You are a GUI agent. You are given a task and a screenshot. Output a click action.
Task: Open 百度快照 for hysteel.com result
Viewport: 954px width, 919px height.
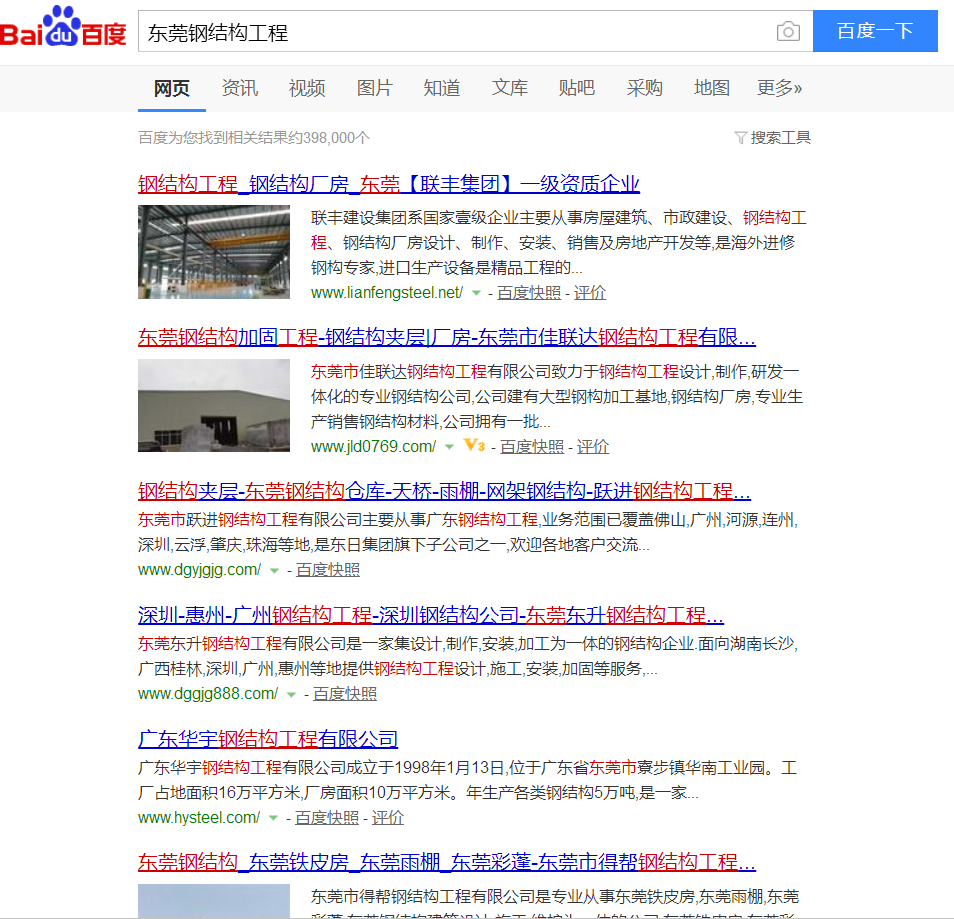click(x=327, y=818)
